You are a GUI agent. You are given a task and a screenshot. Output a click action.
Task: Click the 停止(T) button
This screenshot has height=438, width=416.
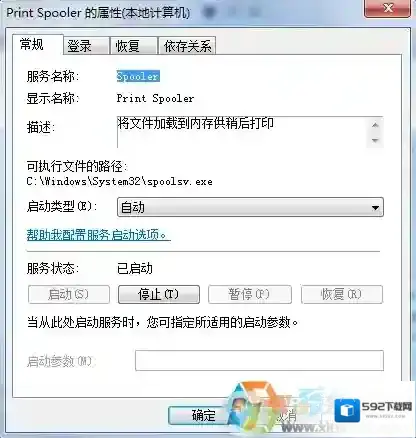point(159,294)
